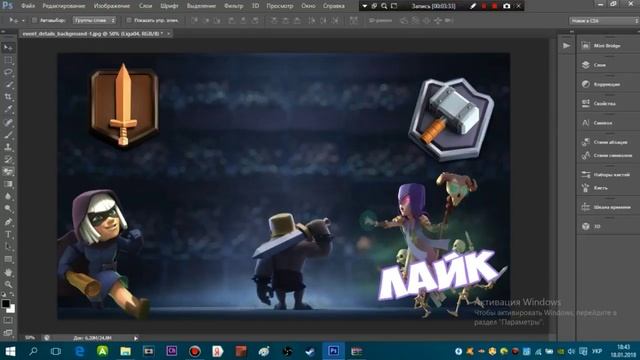Click the zoom percentage field
Screen dimensions: 640x360
click(x=29, y=338)
